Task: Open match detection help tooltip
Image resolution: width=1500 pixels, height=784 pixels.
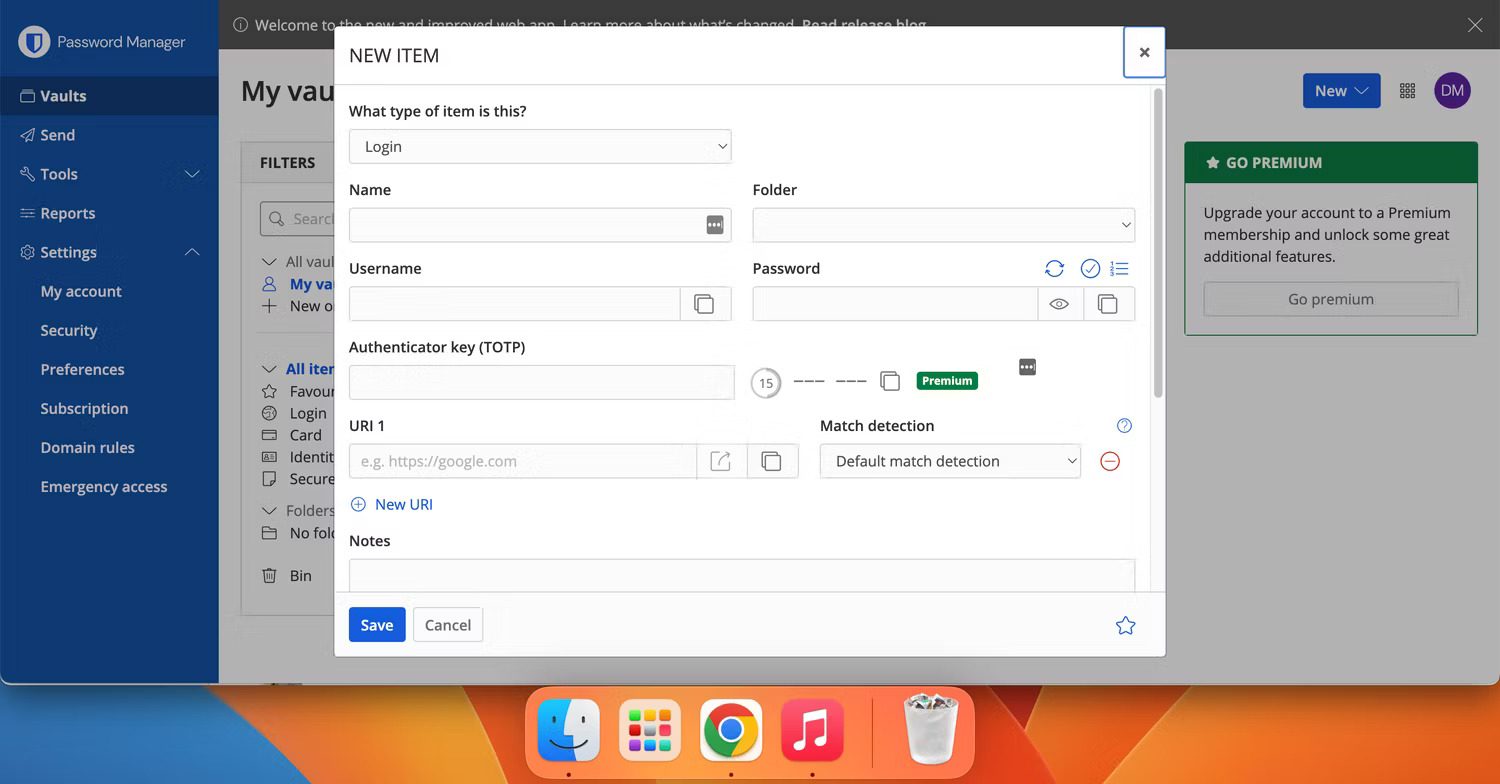Action: click(x=1123, y=425)
